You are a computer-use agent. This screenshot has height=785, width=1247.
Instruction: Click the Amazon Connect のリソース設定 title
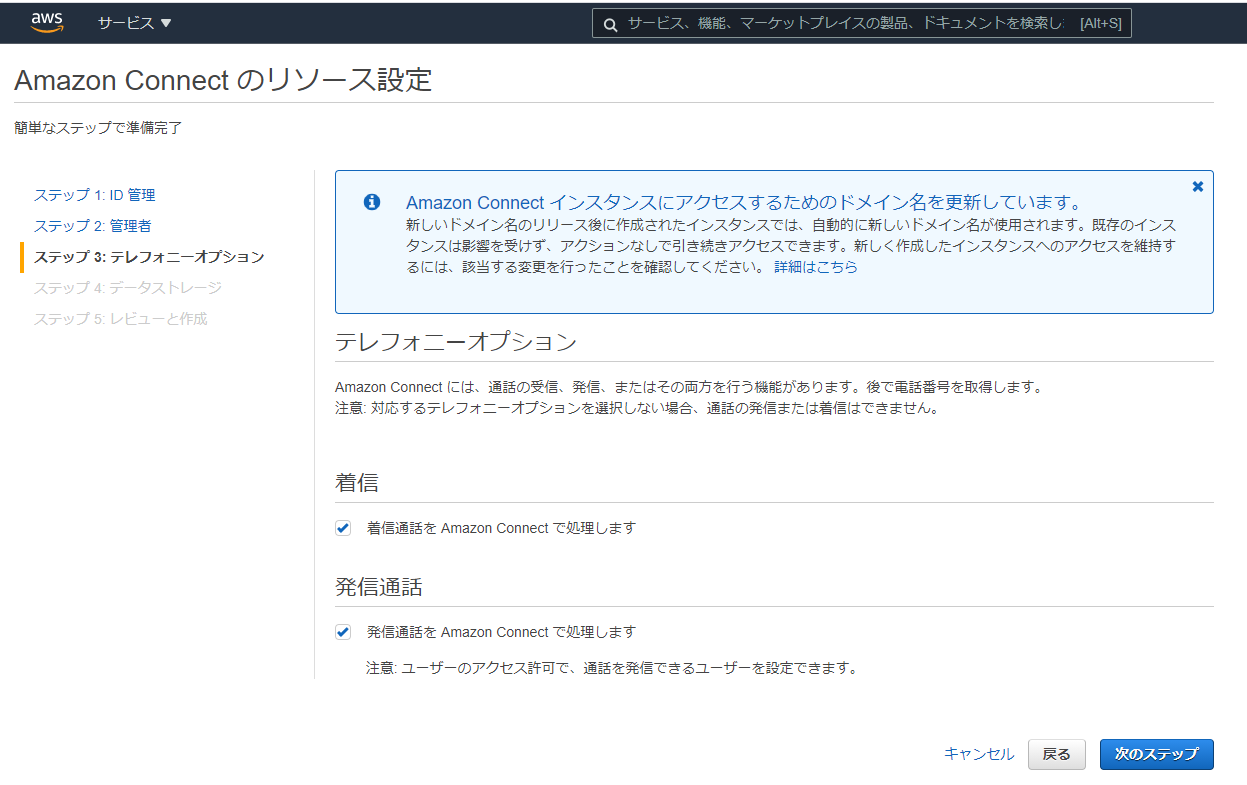pyautogui.click(x=223, y=80)
